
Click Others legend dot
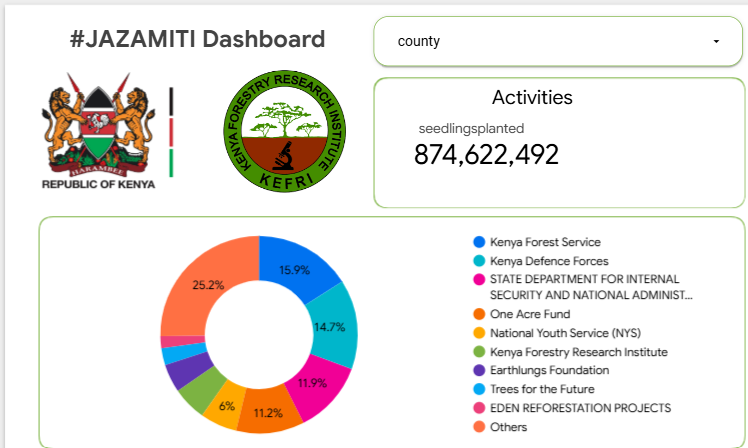[x=479, y=427]
